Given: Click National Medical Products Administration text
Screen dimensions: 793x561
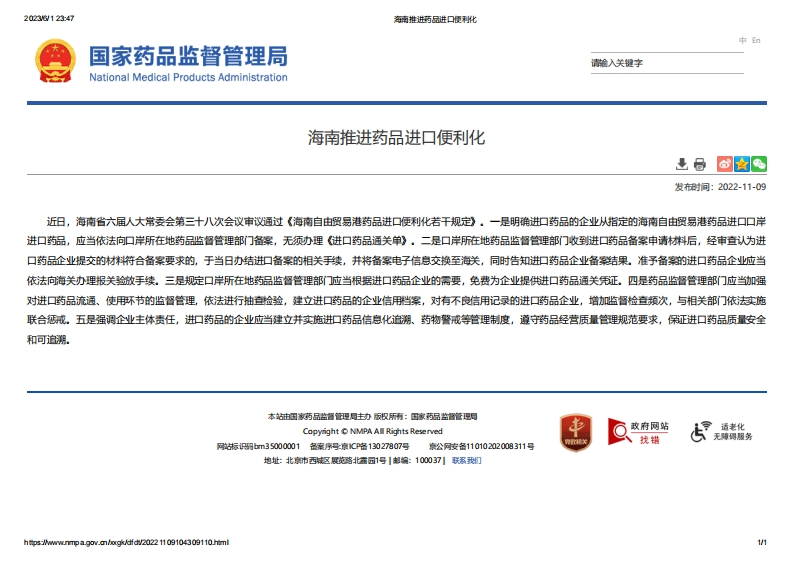Looking at the screenshot, I should [x=188, y=77].
